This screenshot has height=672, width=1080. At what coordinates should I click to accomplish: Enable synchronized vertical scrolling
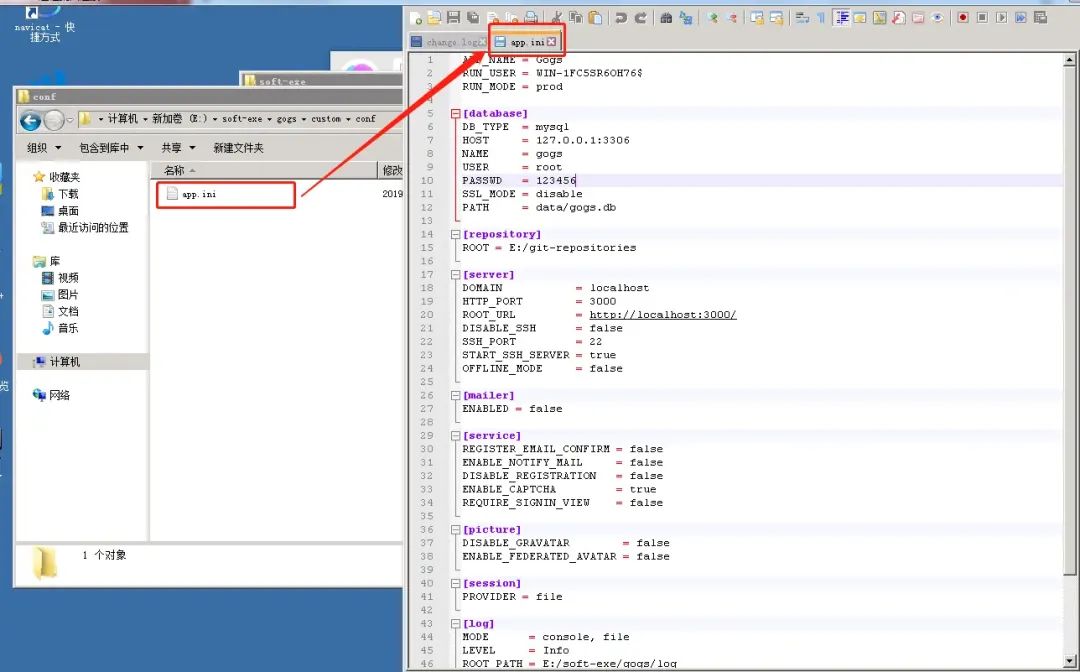[x=757, y=18]
